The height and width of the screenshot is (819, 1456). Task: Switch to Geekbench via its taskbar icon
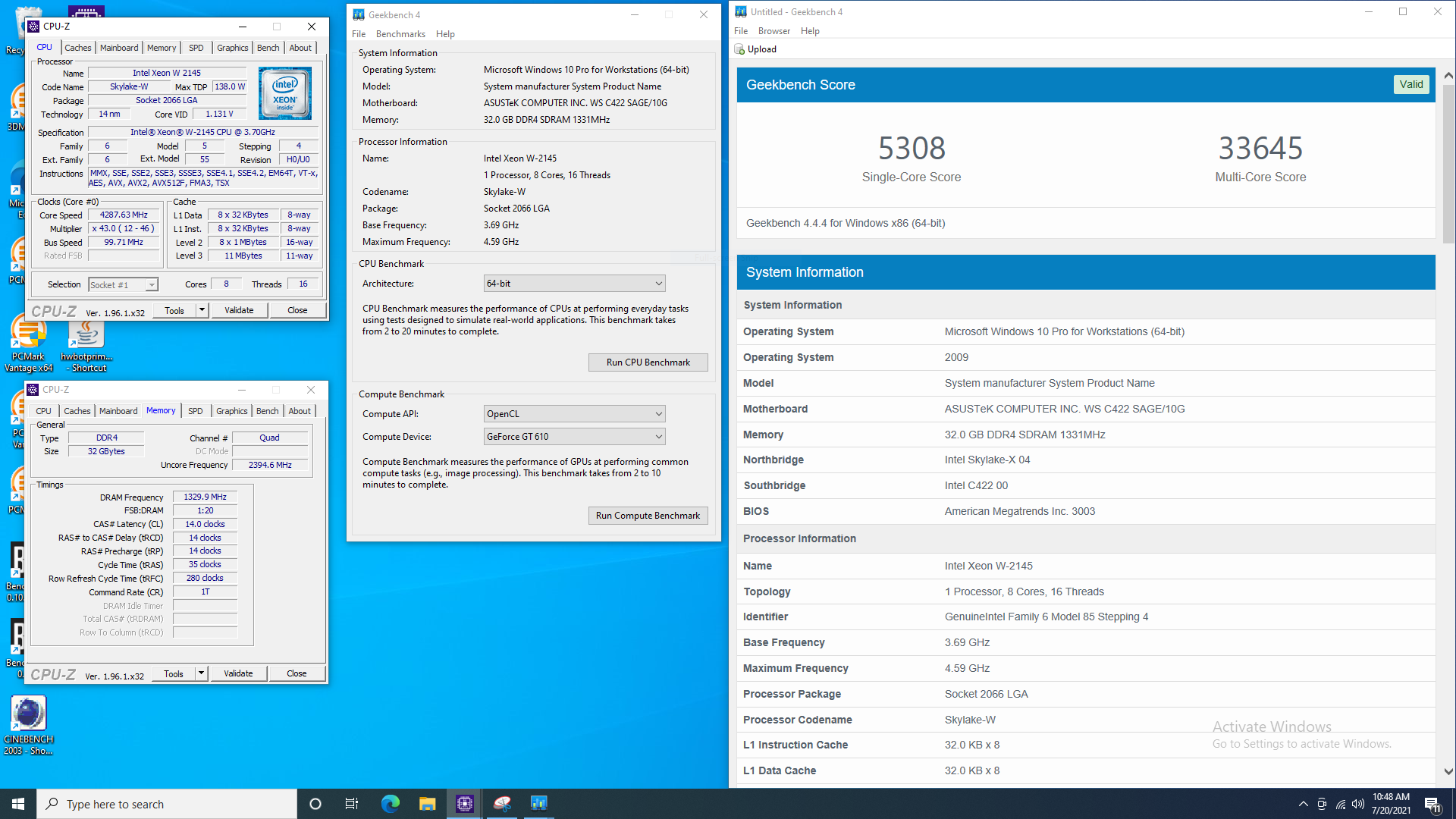(539, 804)
